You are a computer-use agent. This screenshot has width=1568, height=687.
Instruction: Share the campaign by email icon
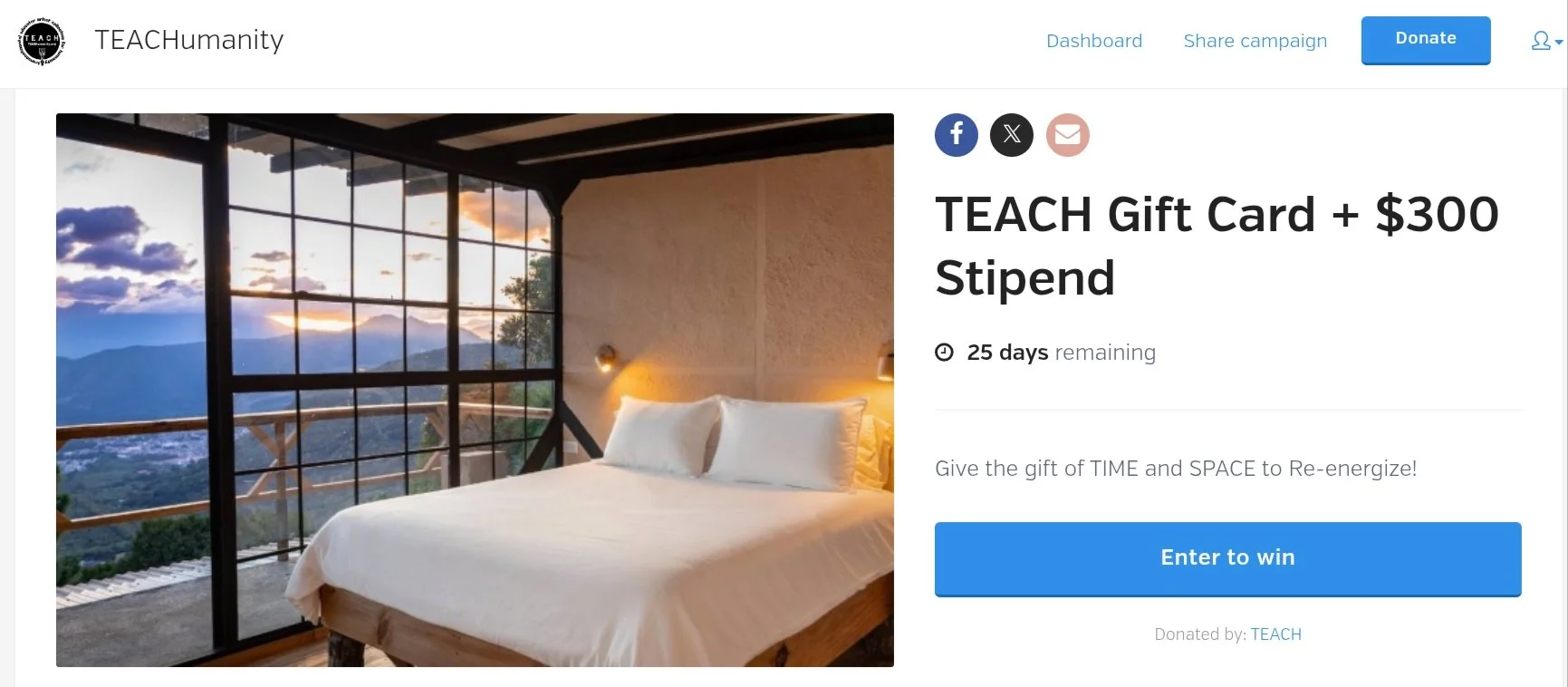pos(1068,135)
